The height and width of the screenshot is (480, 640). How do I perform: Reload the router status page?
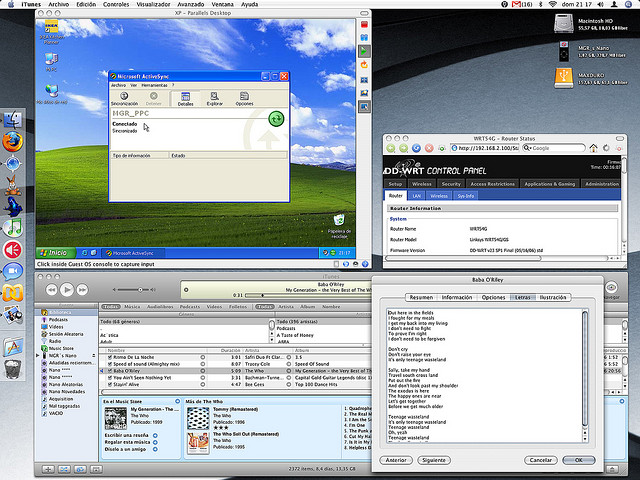pyautogui.click(x=416, y=148)
